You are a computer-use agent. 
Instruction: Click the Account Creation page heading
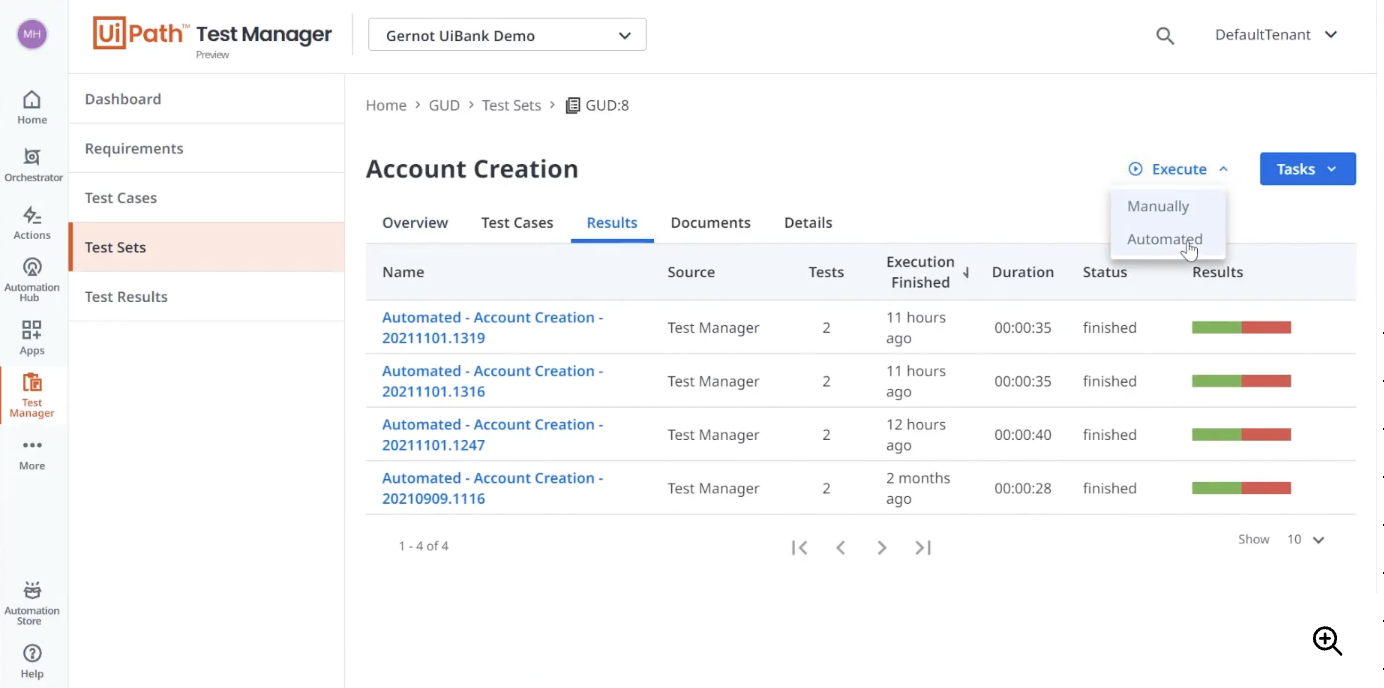472,169
